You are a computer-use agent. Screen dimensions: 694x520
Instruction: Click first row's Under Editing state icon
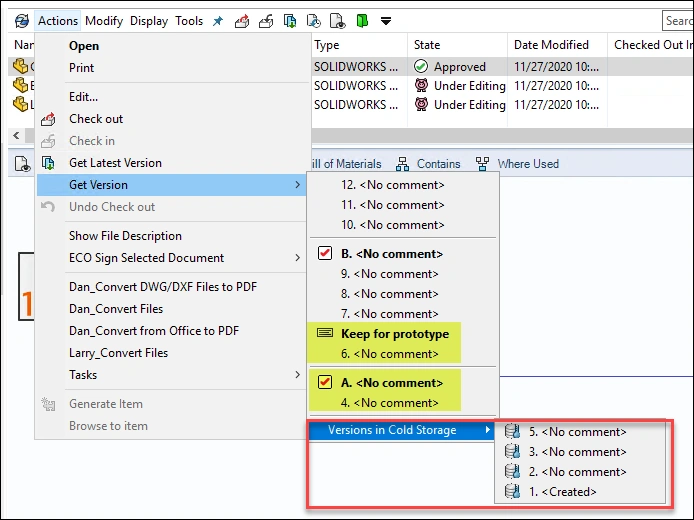tap(421, 85)
